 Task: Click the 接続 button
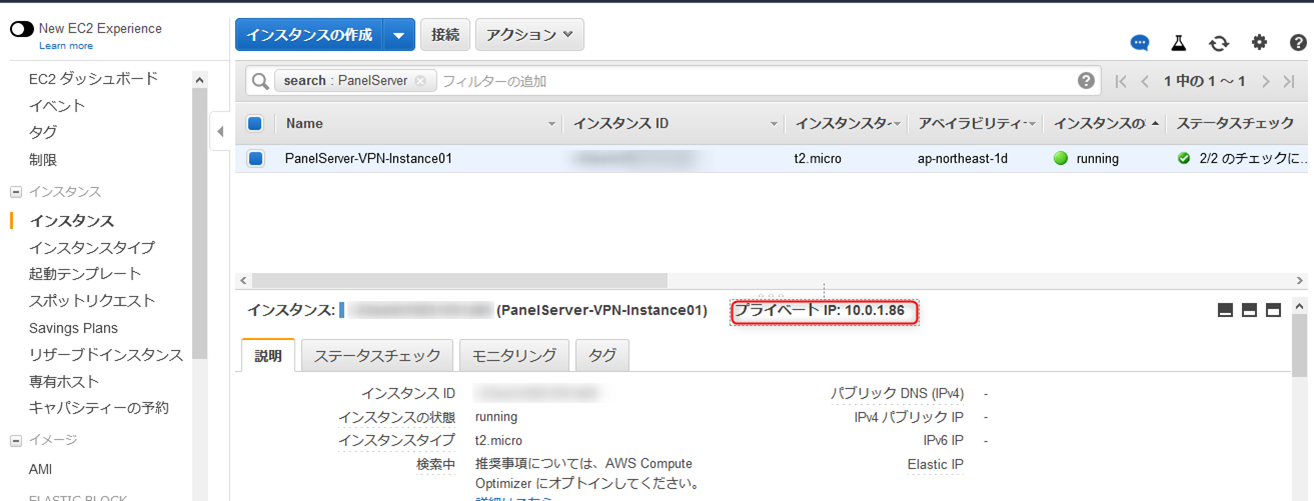coord(445,35)
